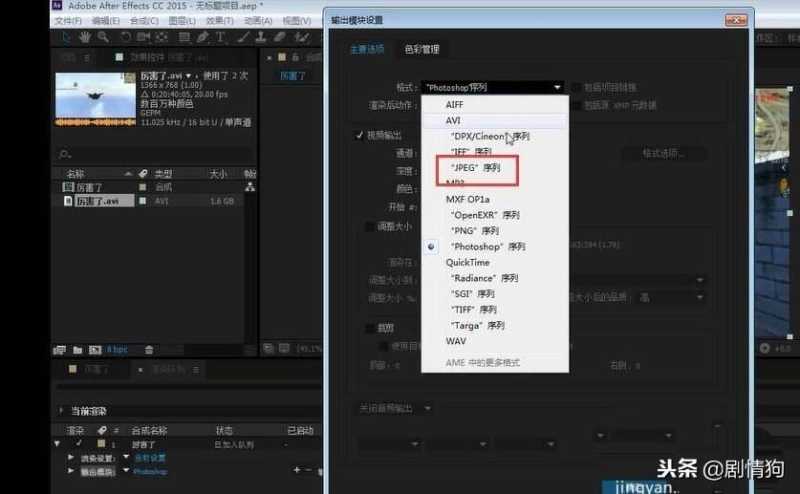Open the 动画(A) menu
Image resolution: width=800 pixels, height=494 pixels.
(x=258, y=20)
